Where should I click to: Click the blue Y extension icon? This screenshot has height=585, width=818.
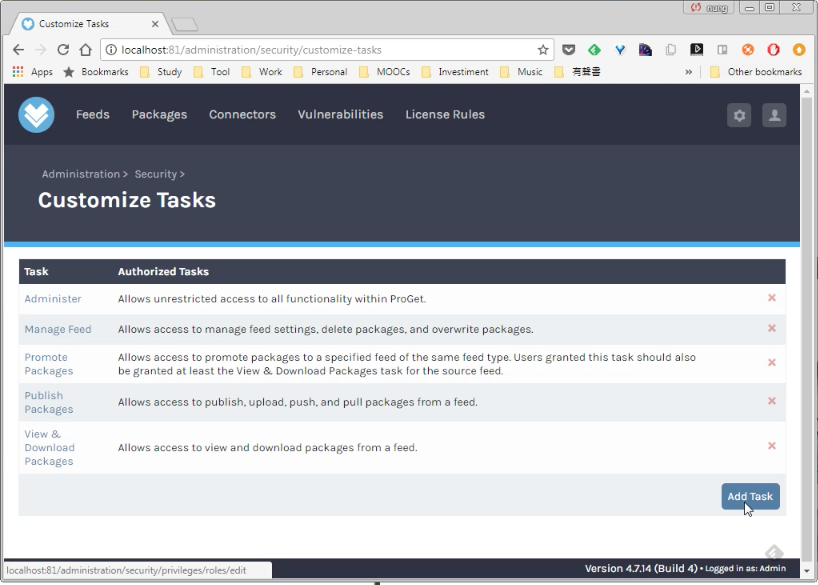tap(620, 50)
